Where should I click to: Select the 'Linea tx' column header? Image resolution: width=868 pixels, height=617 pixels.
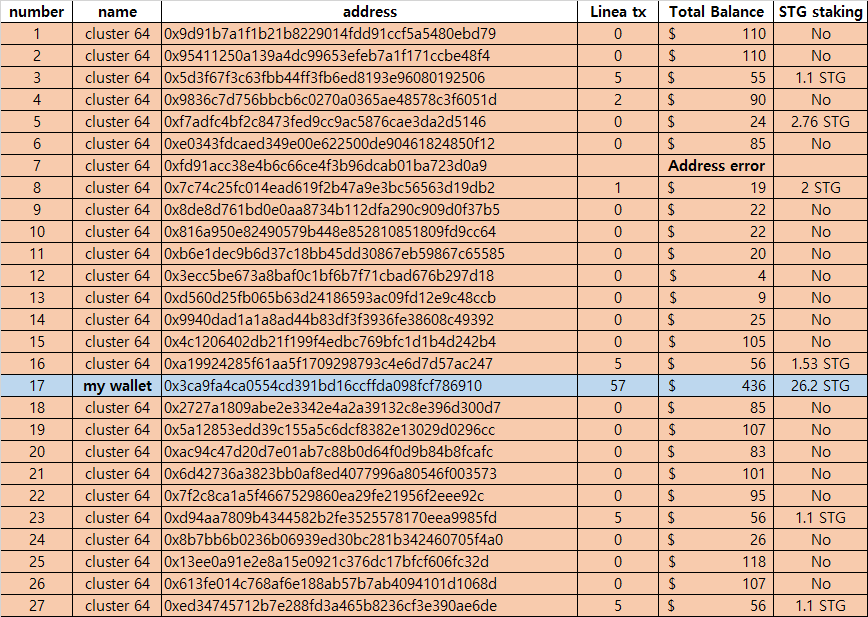click(618, 12)
